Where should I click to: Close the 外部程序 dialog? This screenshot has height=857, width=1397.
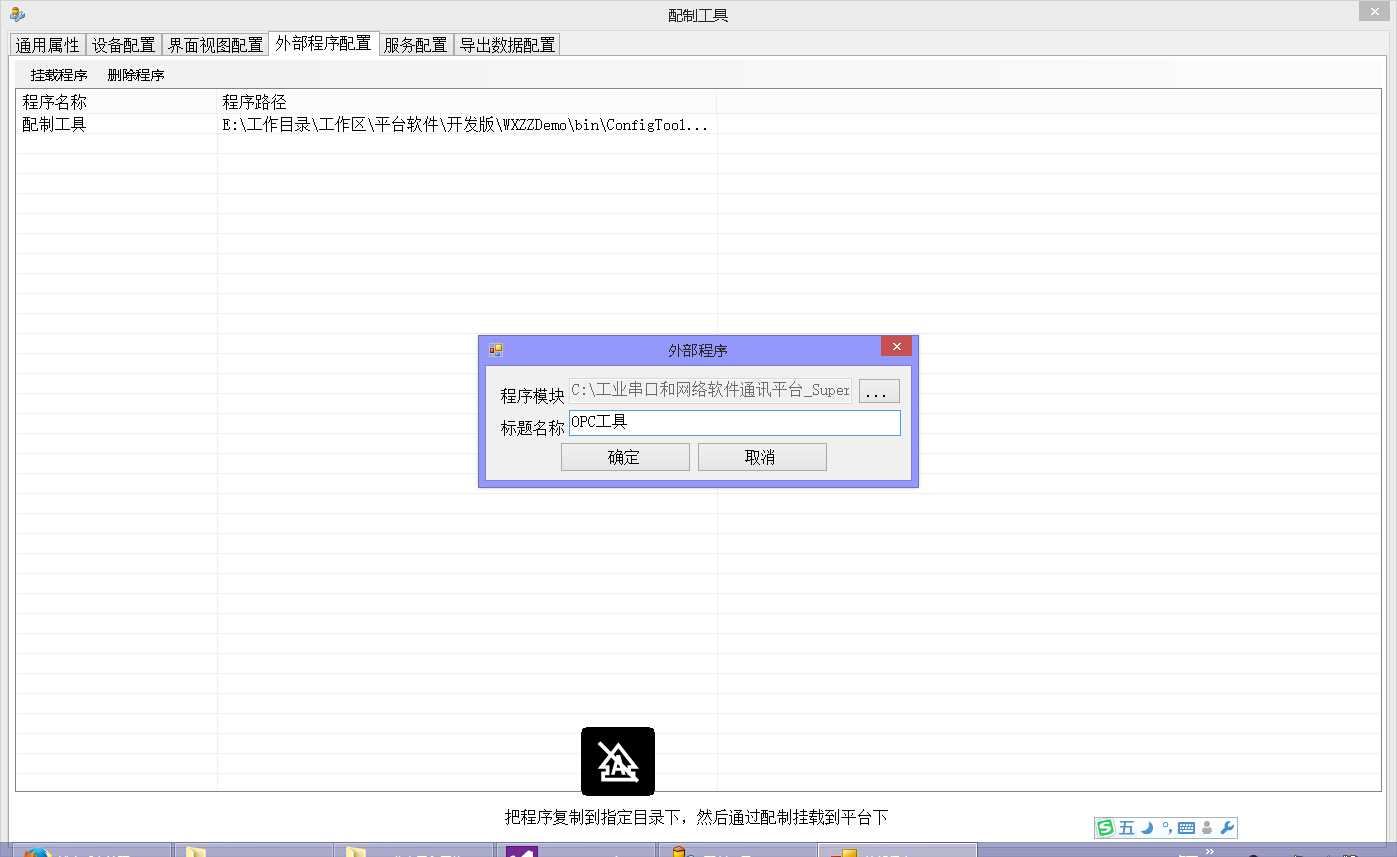pyautogui.click(x=896, y=346)
